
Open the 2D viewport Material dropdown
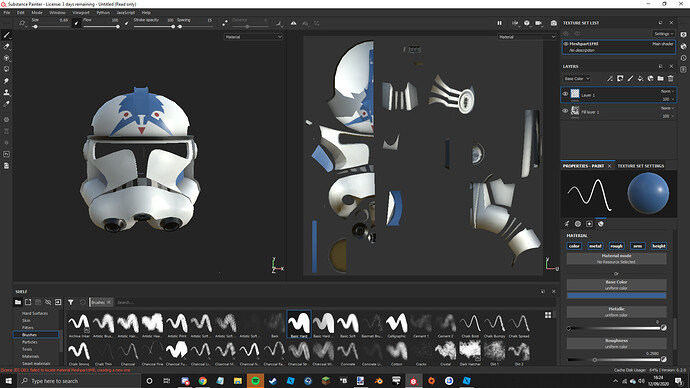(527, 37)
